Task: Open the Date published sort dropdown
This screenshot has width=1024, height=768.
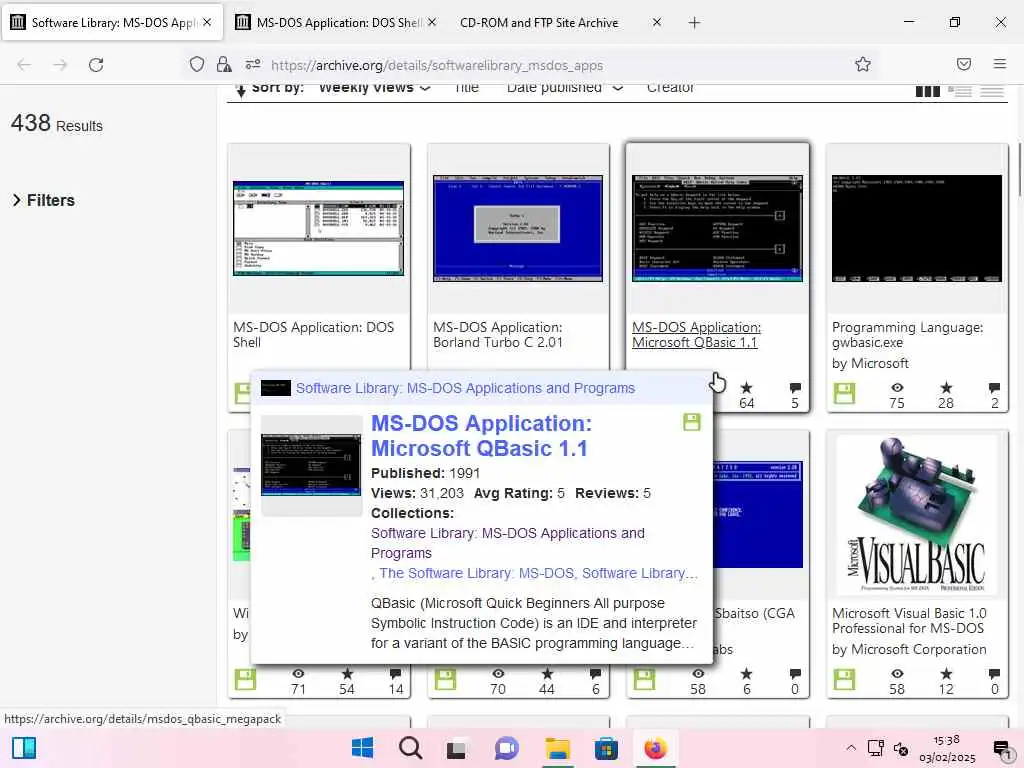Action: click(564, 89)
